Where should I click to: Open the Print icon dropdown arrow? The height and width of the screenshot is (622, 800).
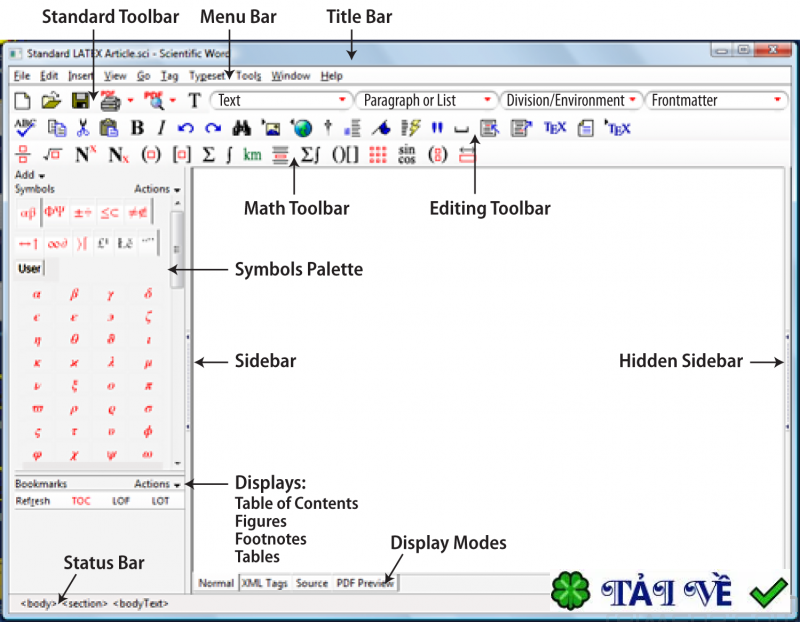point(131,101)
